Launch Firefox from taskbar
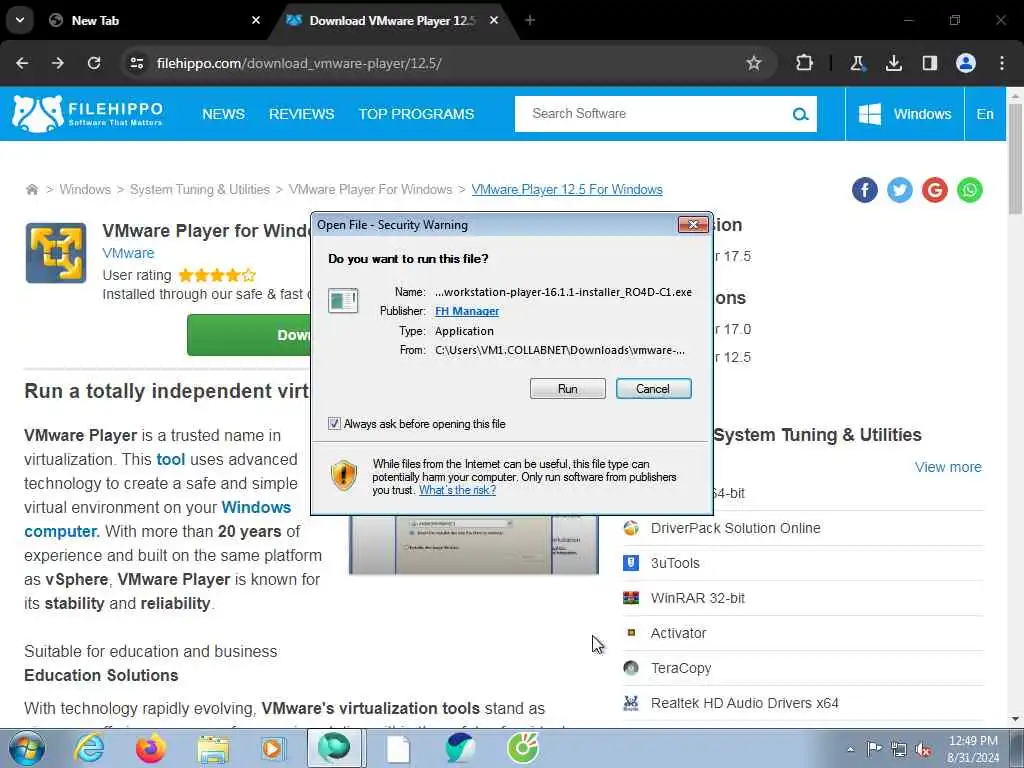The width and height of the screenshot is (1024, 768). (150, 748)
